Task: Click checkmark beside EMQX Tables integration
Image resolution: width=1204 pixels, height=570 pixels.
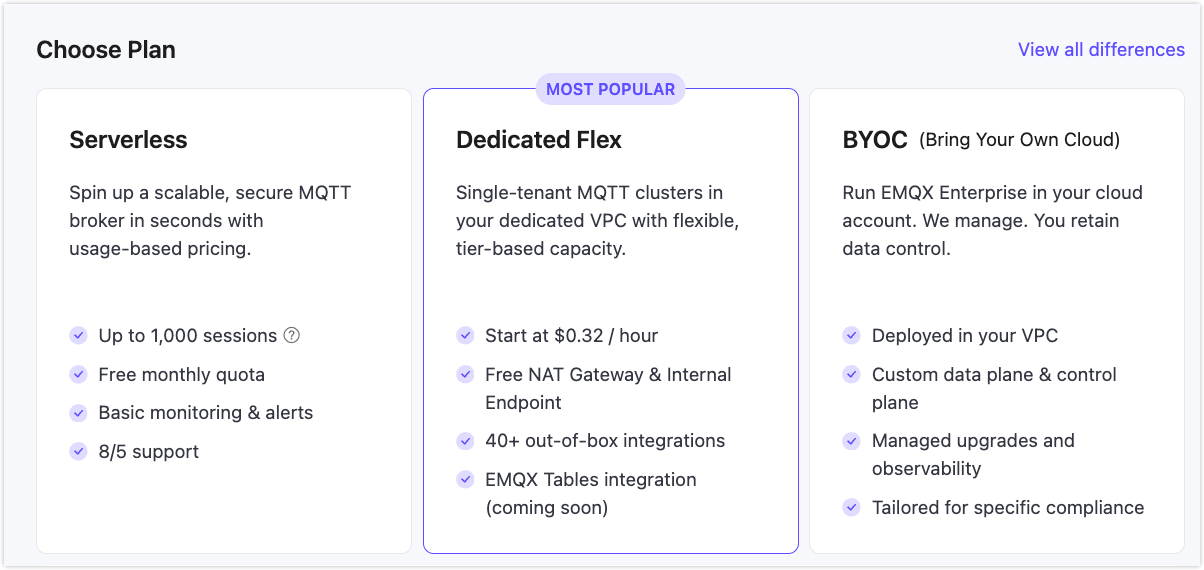Action: 465,479
